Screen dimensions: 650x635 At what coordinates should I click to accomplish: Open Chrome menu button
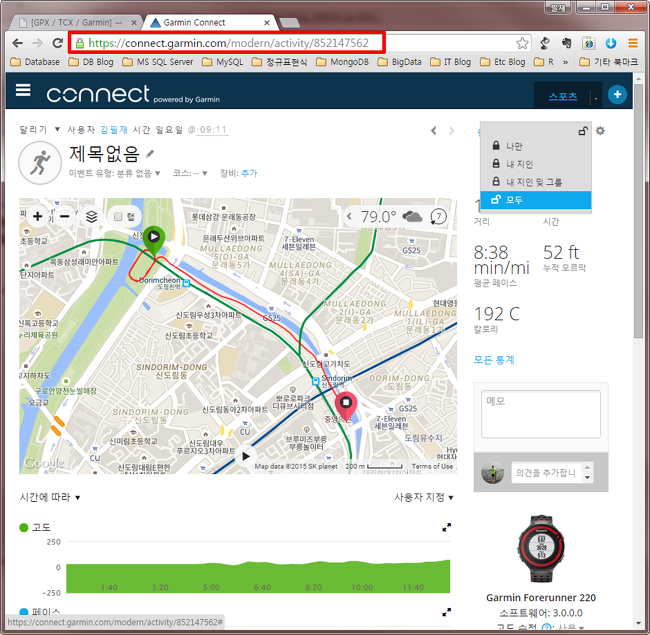pos(633,43)
